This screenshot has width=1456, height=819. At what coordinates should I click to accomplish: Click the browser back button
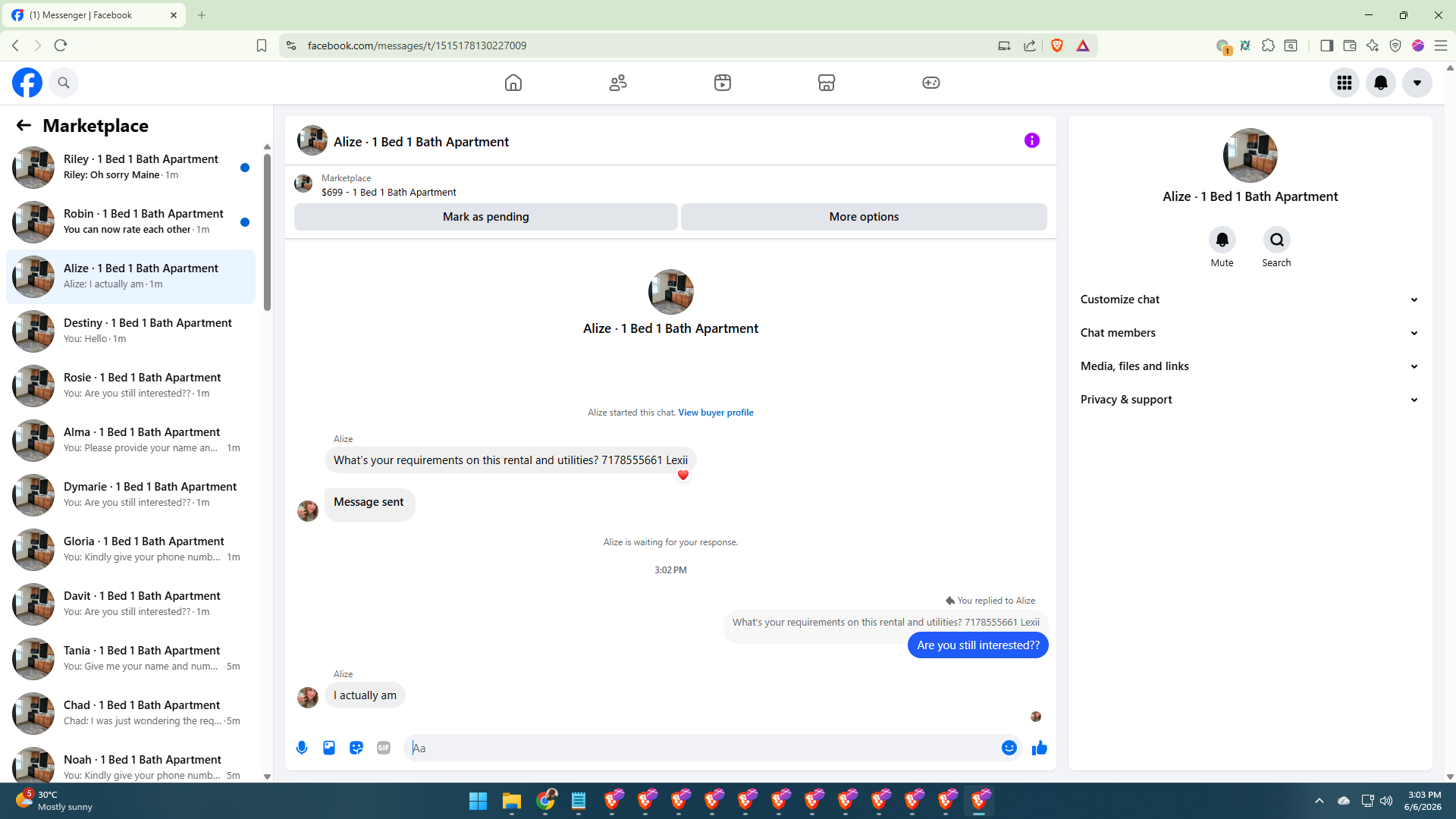[x=15, y=45]
